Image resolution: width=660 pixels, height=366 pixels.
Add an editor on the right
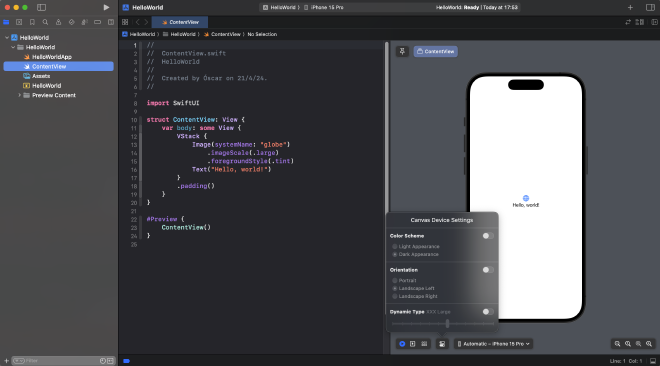click(655, 22)
